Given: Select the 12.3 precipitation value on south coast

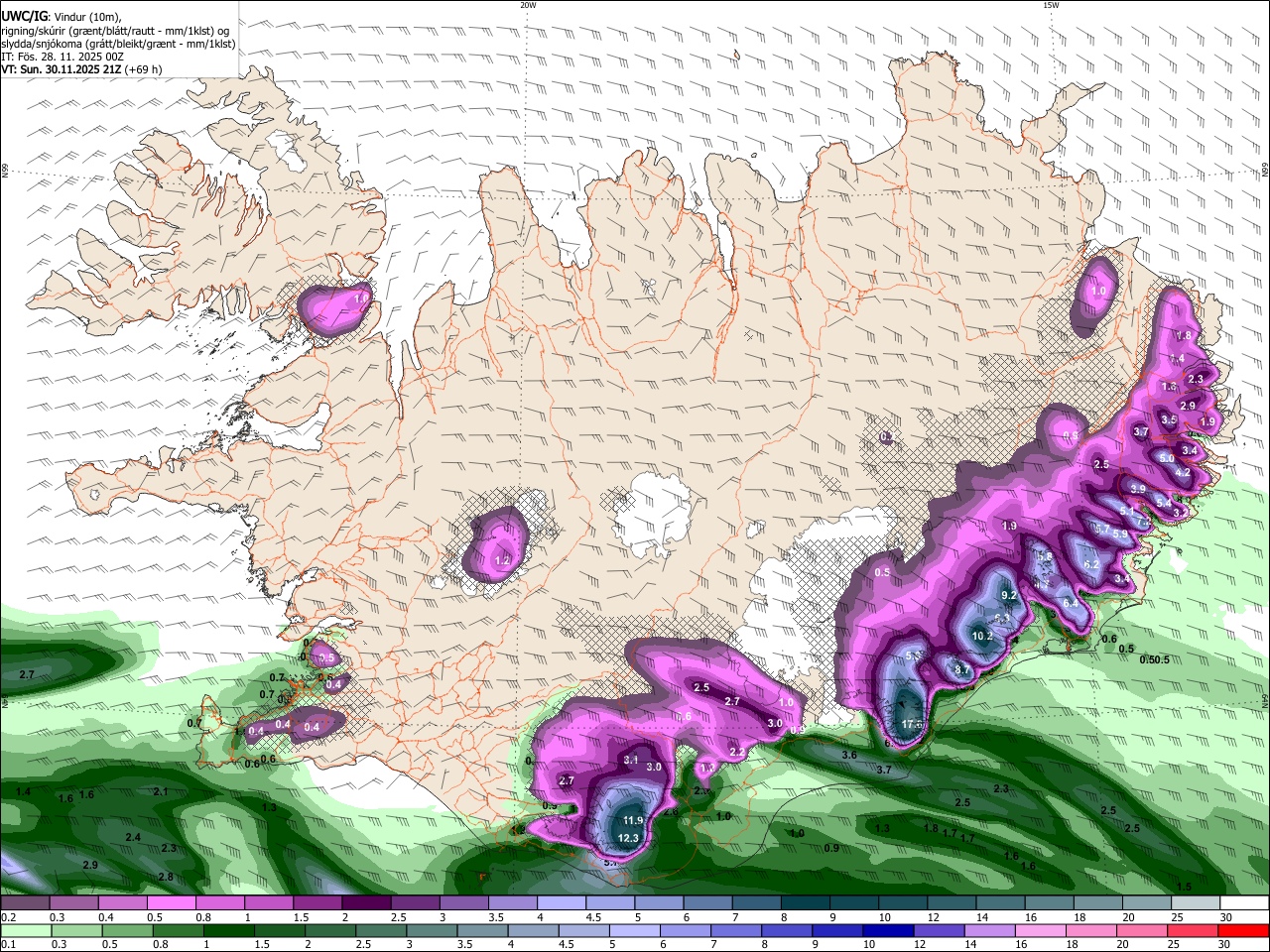Looking at the screenshot, I should (x=628, y=838).
